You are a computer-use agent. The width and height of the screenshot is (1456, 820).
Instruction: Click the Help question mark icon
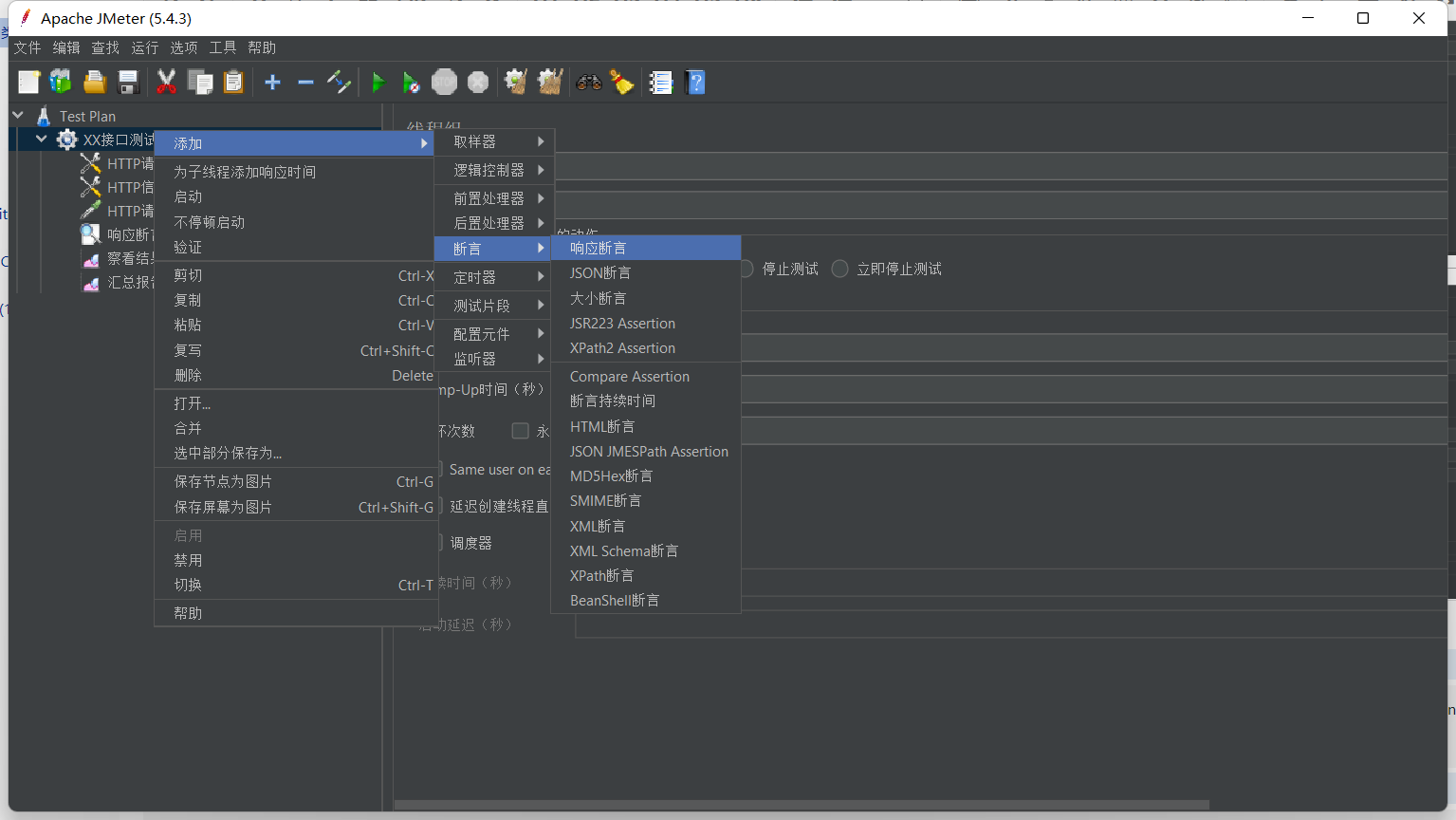point(695,83)
